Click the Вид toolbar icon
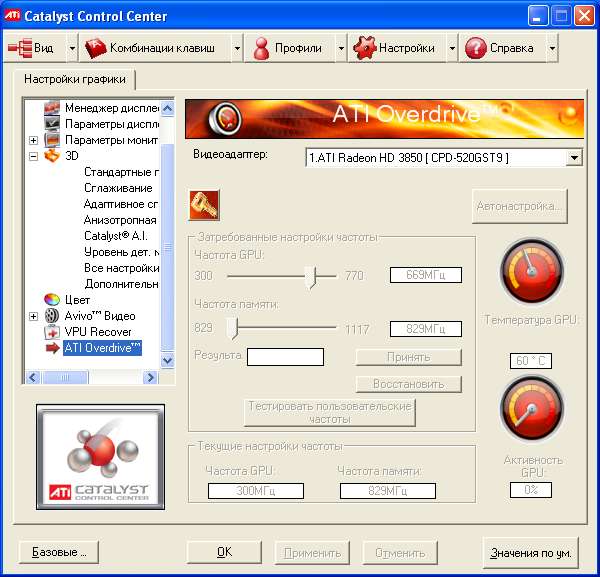This screenshot has height=577, width=600. pyautogui.click(x=20, y=48)
